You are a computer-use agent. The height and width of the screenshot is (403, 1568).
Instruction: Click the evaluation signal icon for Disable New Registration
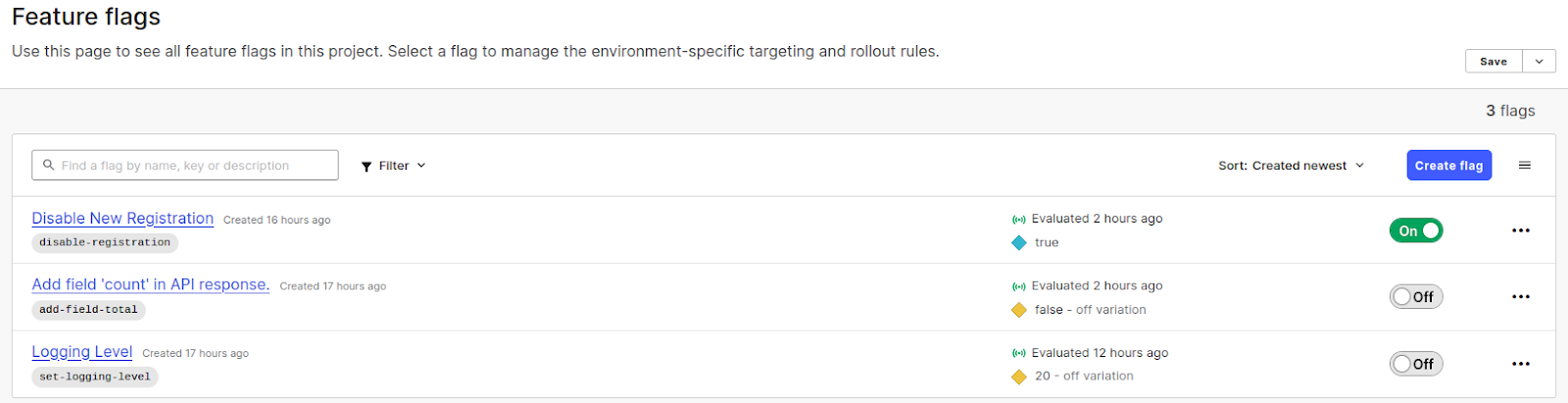[x=1019, y=220]
